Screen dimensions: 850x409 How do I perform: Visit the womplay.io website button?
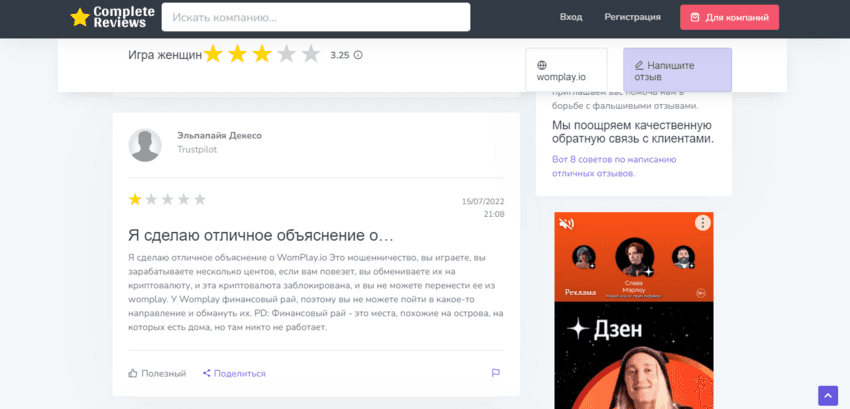point(566,70)
